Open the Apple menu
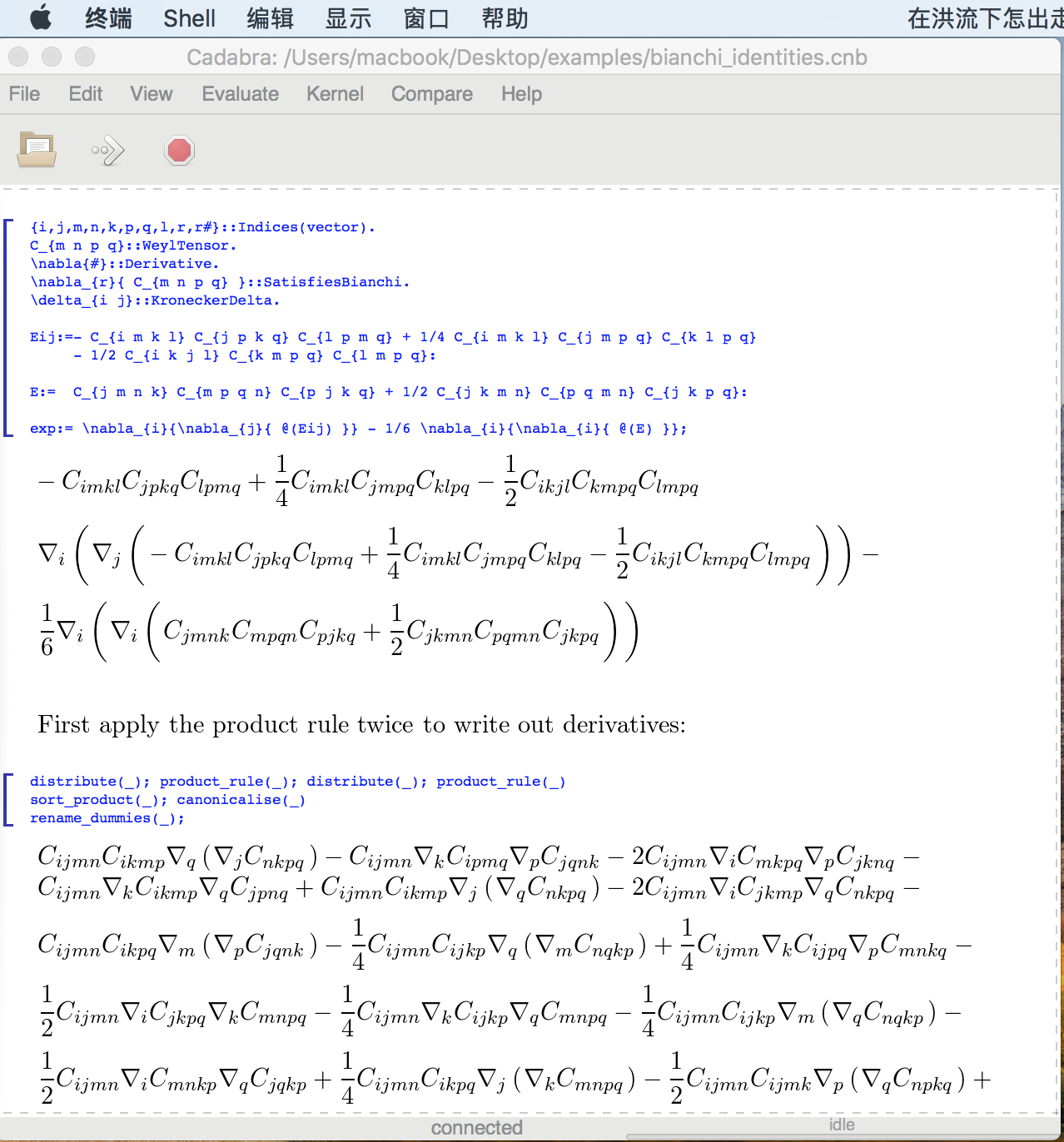1064x1142 pixels. (x=40, y=17)
